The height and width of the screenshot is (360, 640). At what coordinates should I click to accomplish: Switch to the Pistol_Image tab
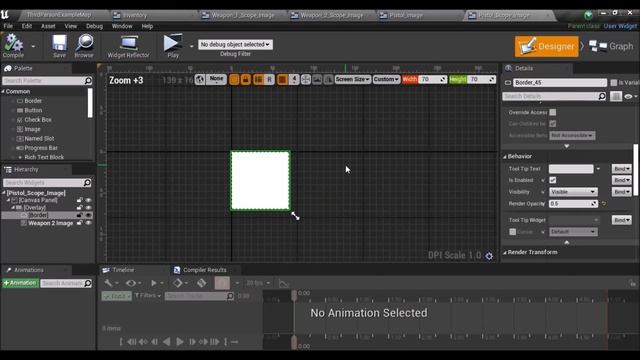tap(406, 16)
